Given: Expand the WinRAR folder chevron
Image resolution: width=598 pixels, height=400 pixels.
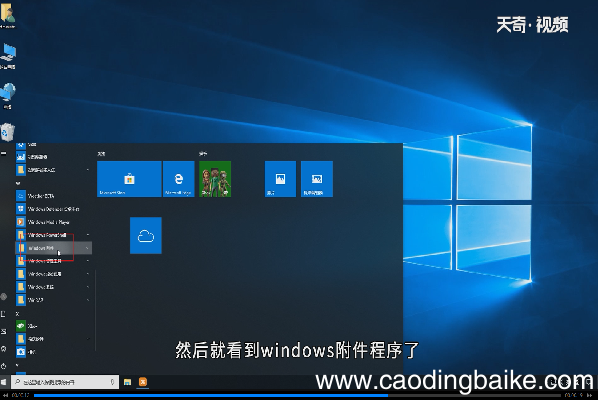Looking at the screenshot, I should click(87, 300).
